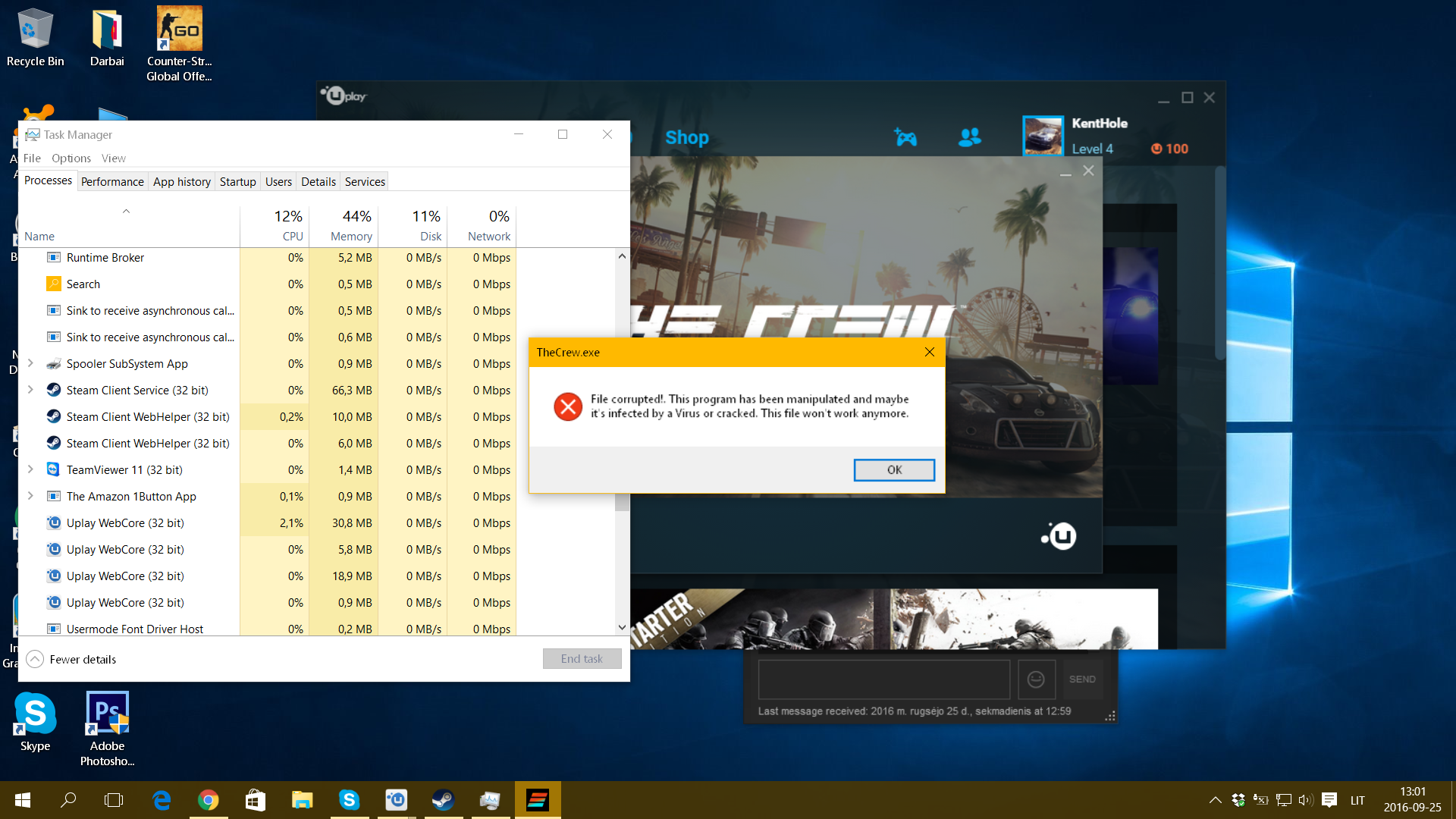The height and width of the screenshot is (819, 1456).
Task: Open Recycle Bin desktop icon
Action: 35,38
